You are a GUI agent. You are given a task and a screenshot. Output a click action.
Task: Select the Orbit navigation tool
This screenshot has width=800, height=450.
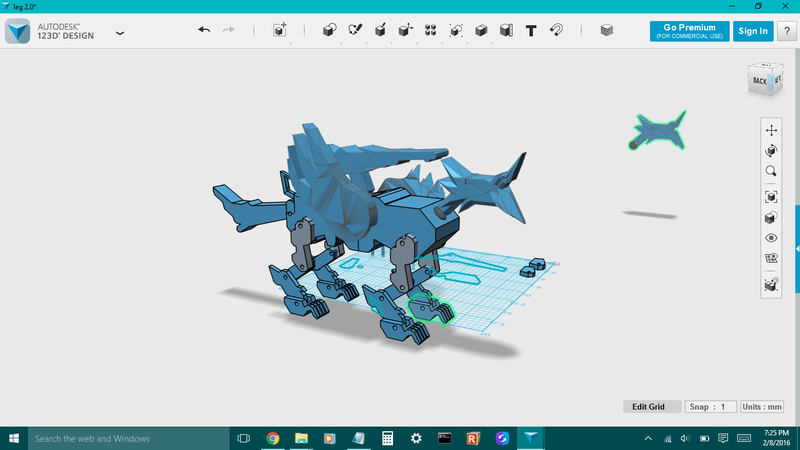click(x=771, y=151)
